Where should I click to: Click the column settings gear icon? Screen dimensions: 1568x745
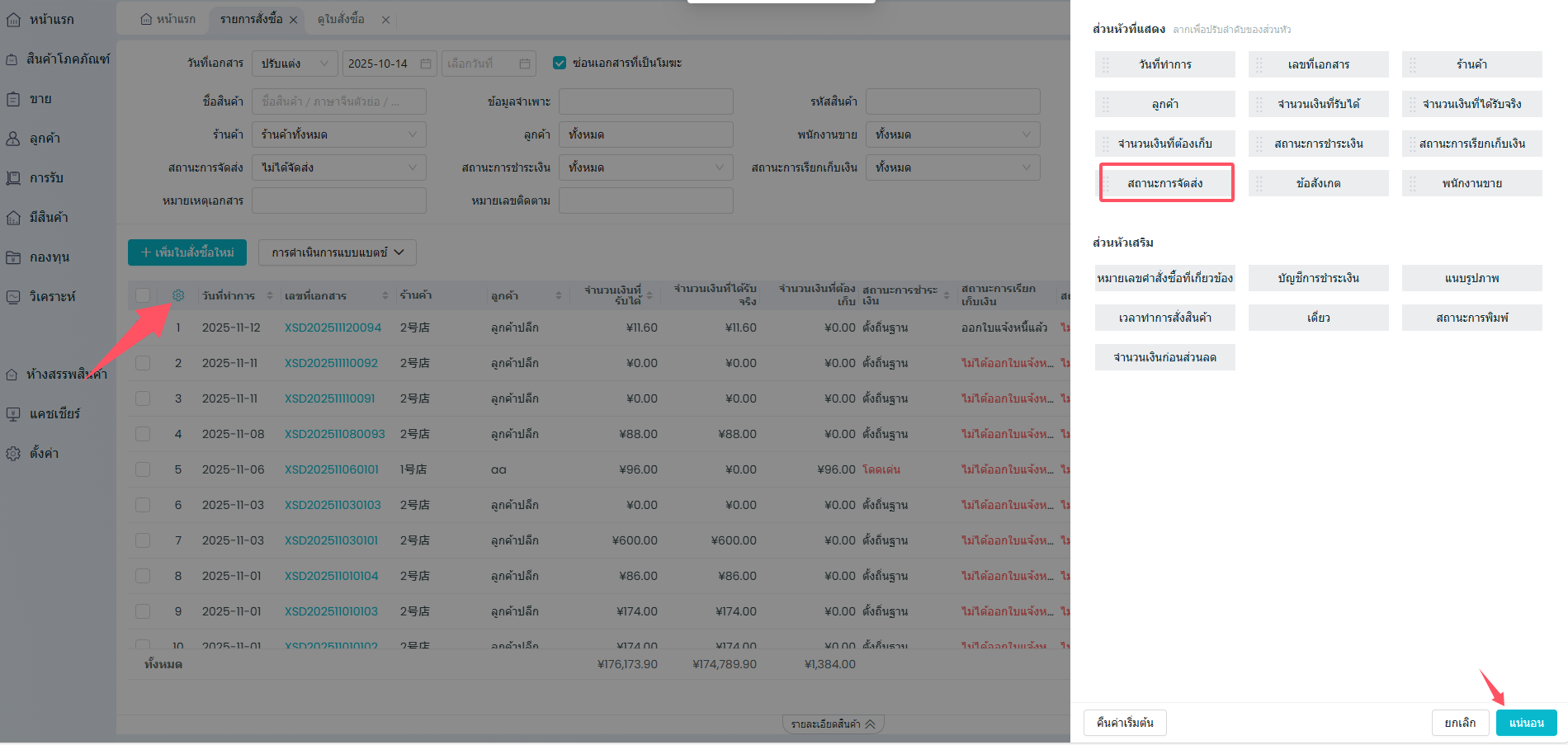coord(178,295)
